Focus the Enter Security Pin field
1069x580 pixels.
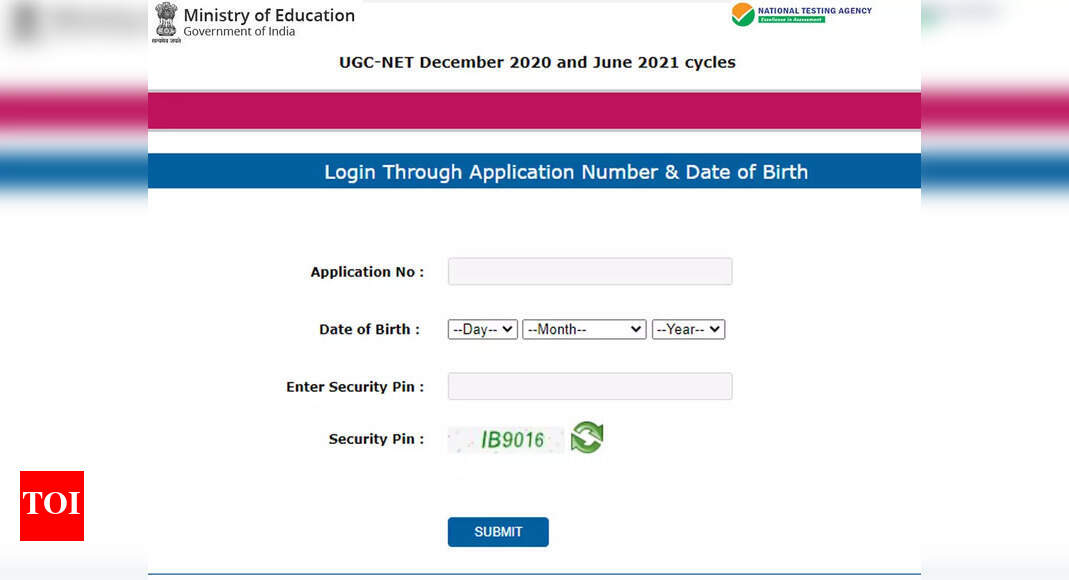pyautogui.click(x=590, y=386)
